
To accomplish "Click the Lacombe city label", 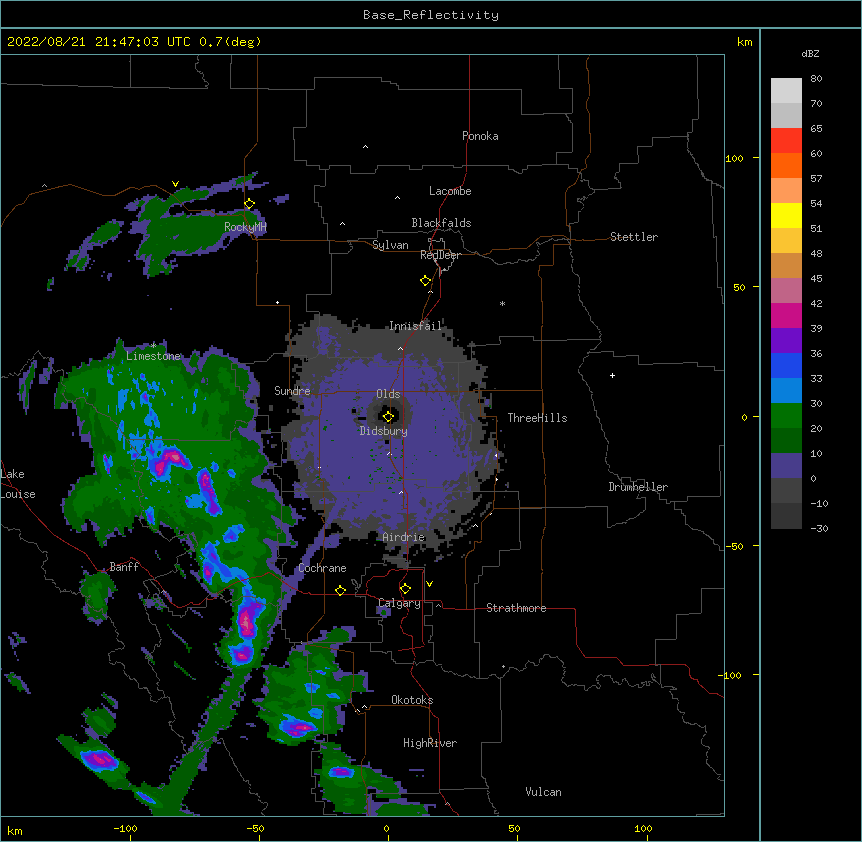I will click(x=450, y=191).
